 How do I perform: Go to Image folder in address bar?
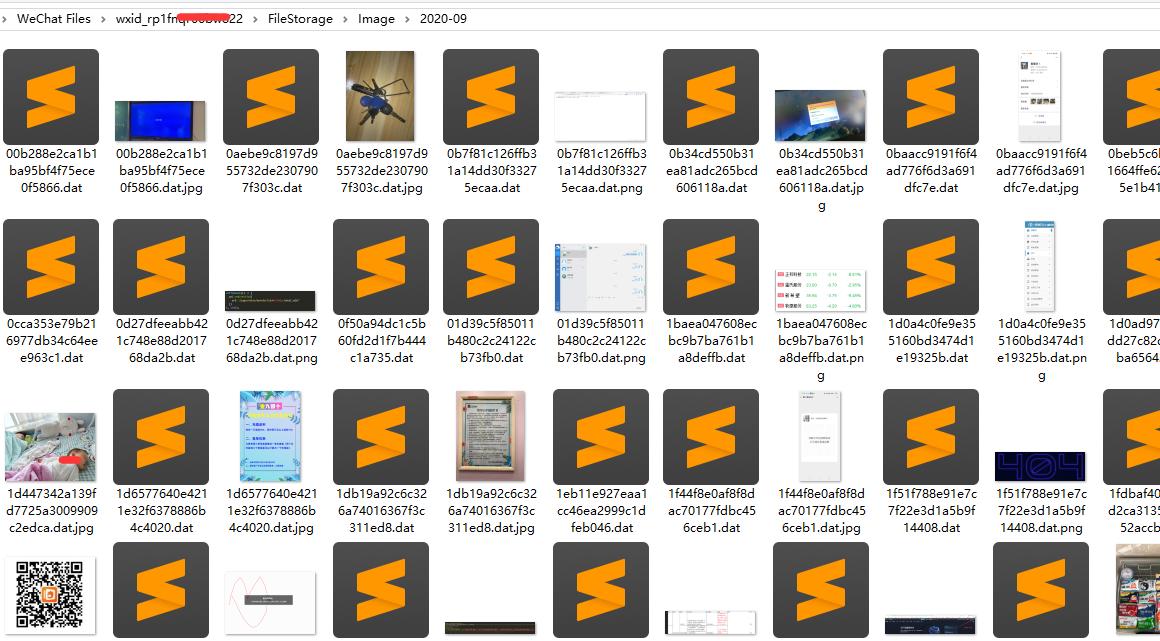[377, 19]
